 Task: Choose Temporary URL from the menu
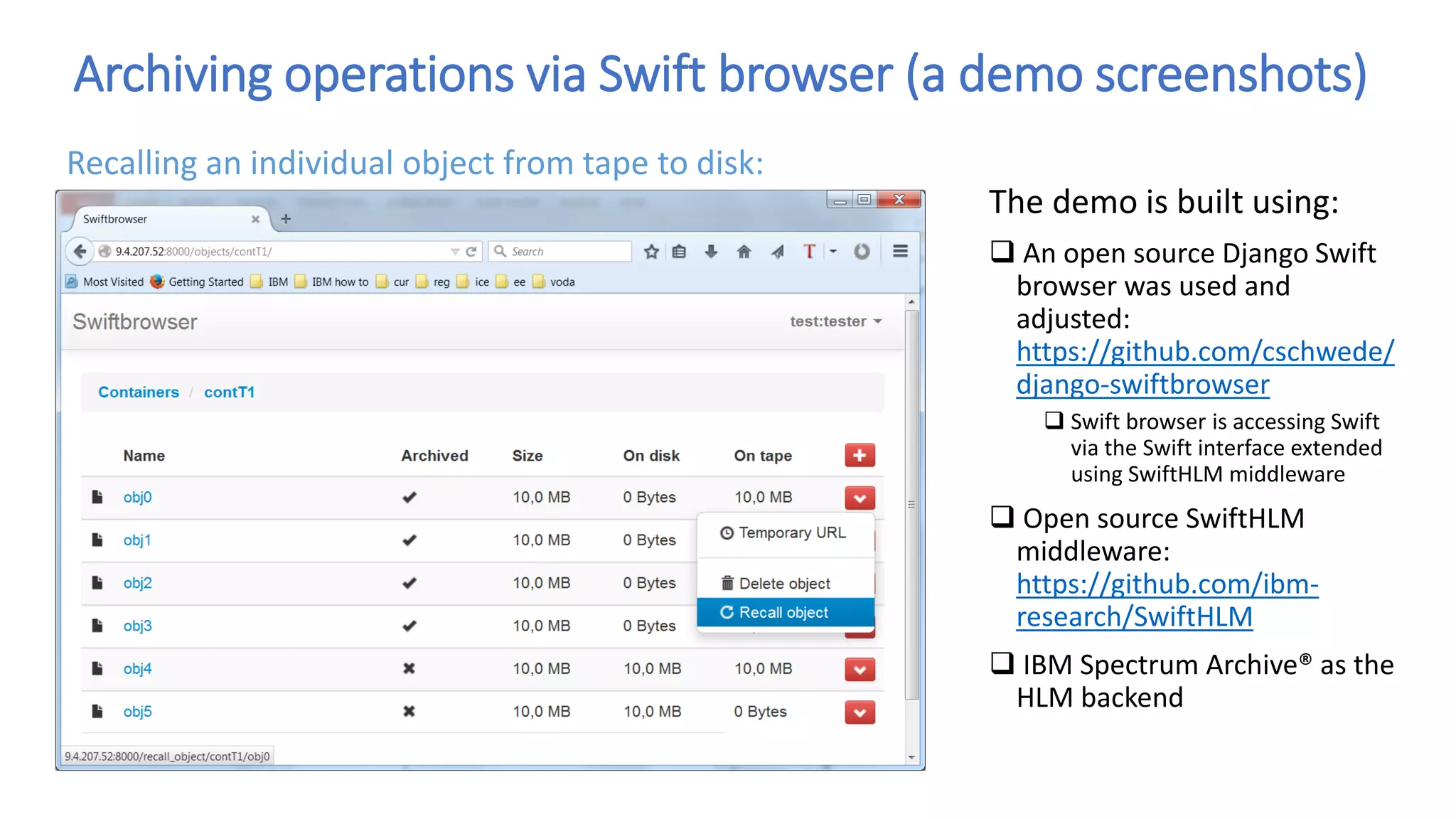tap(786, 532)
